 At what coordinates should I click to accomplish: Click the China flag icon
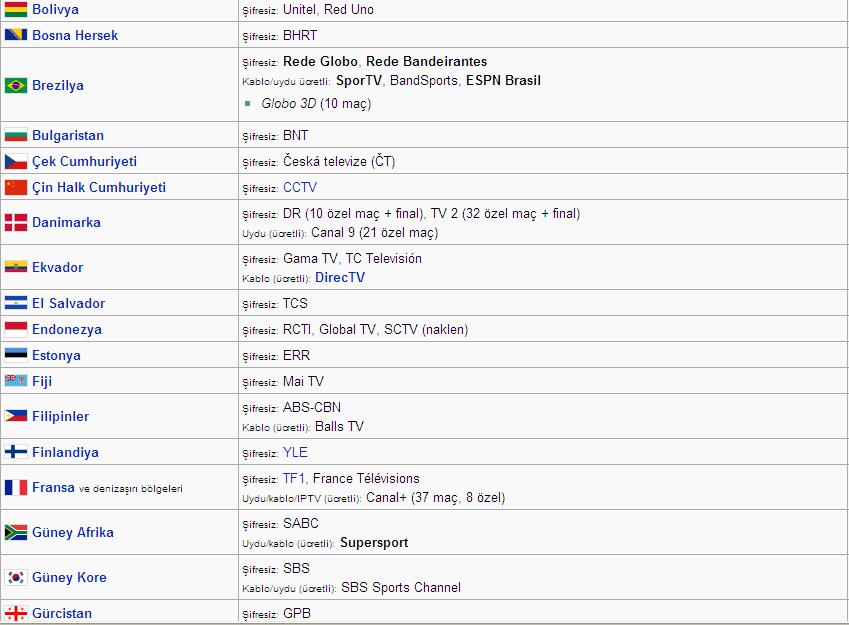pyautogui.click(x=16, y=187)
